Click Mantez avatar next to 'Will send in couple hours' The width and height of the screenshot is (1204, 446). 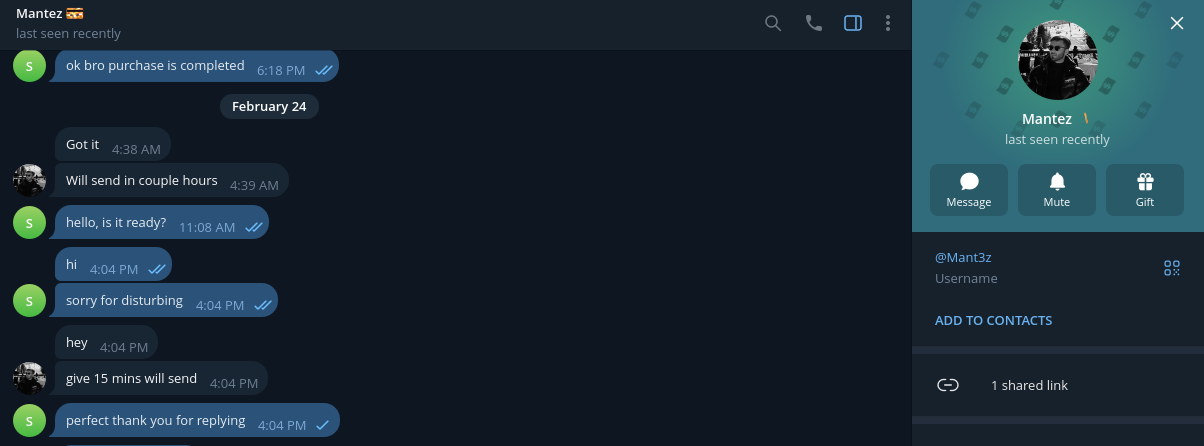tap(29, 180)
